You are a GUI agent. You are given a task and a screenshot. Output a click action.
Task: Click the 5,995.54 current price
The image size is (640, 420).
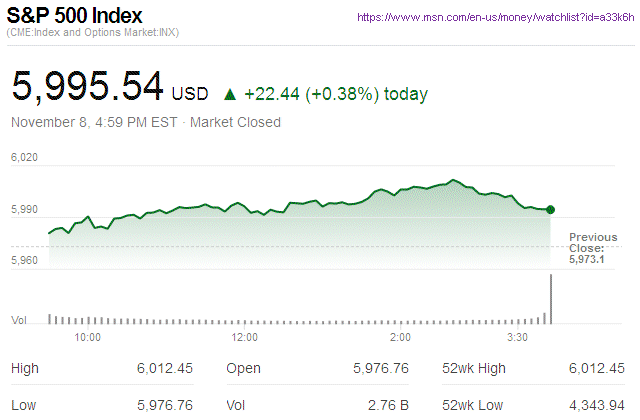[x=87, y=87]
